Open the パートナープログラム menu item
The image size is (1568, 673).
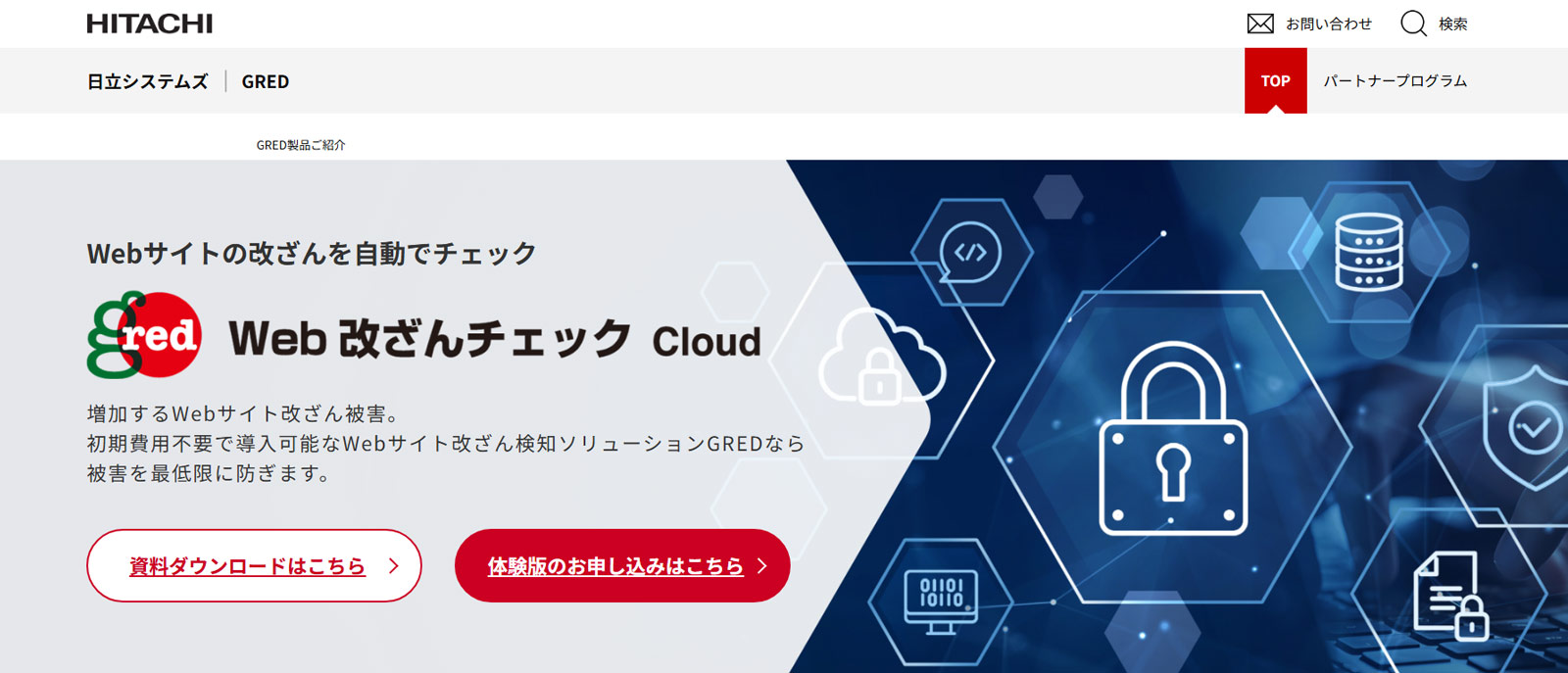pyautogui.click(x=1396, y=80)
